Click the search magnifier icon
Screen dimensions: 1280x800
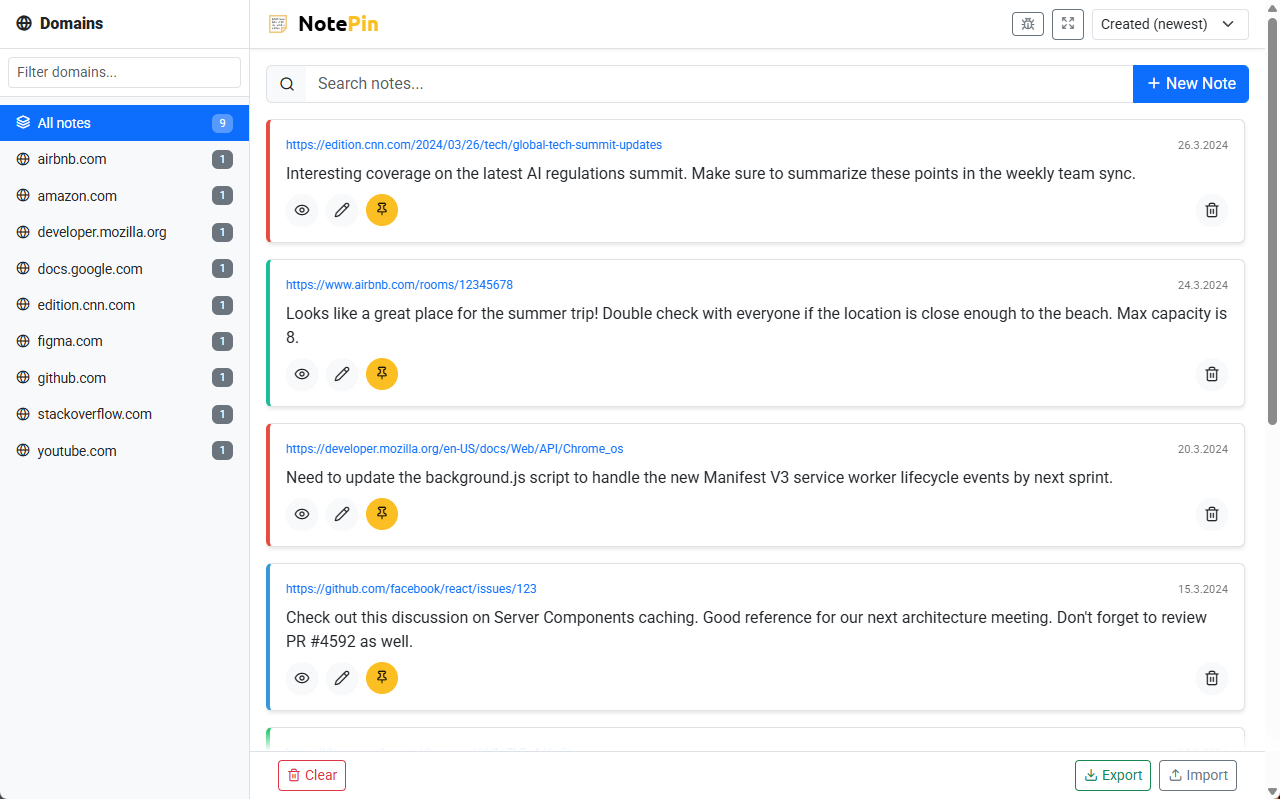pyautogui.click(x=286, y=83)
